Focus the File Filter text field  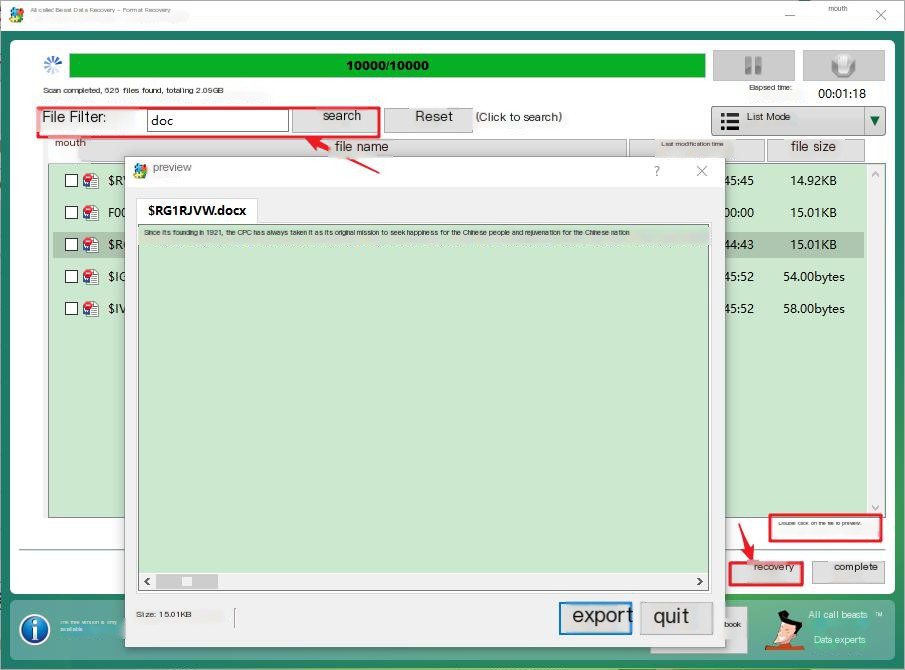click(218, 120)
